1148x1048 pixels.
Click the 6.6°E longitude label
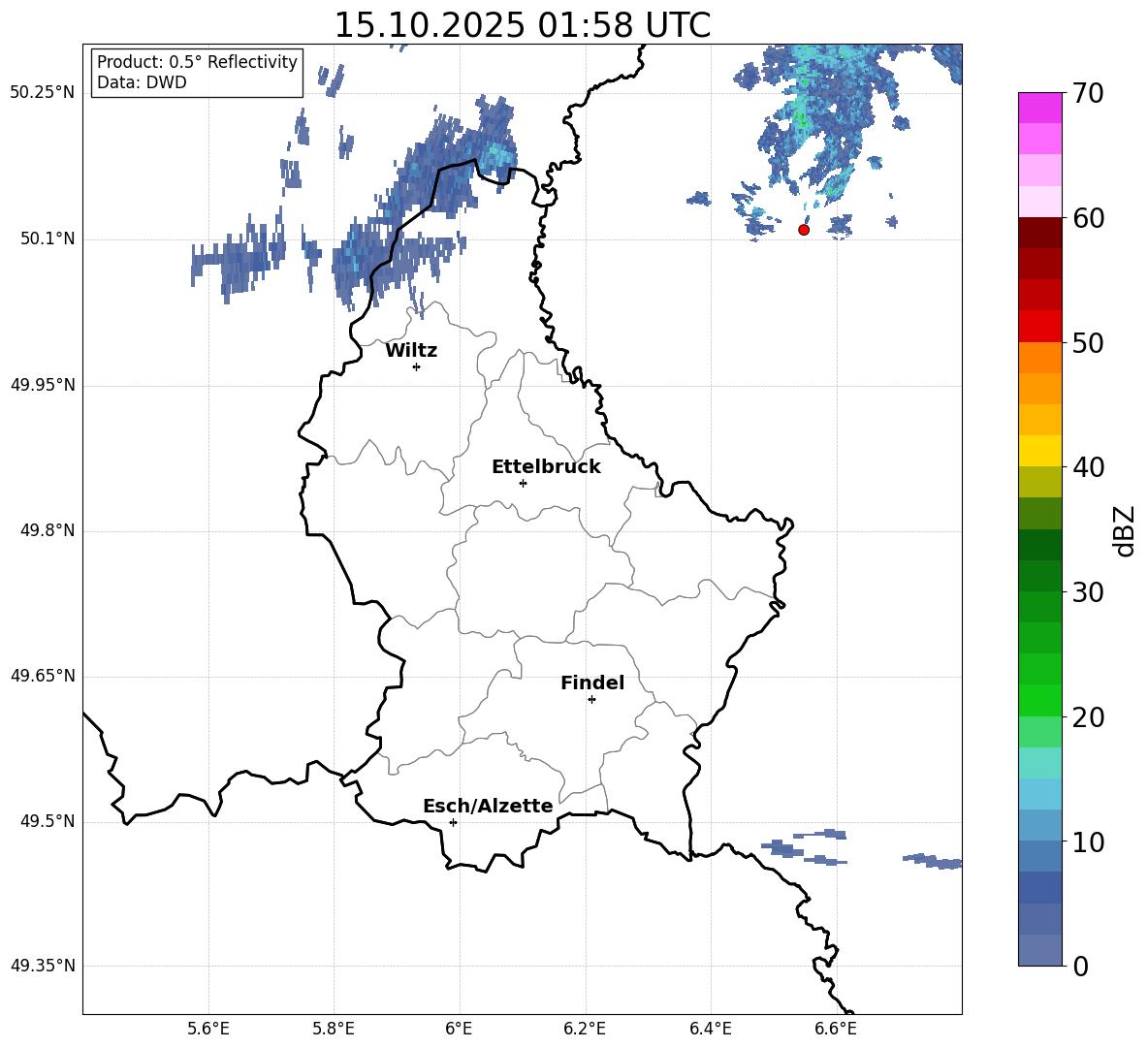[x=836, y=1029]
